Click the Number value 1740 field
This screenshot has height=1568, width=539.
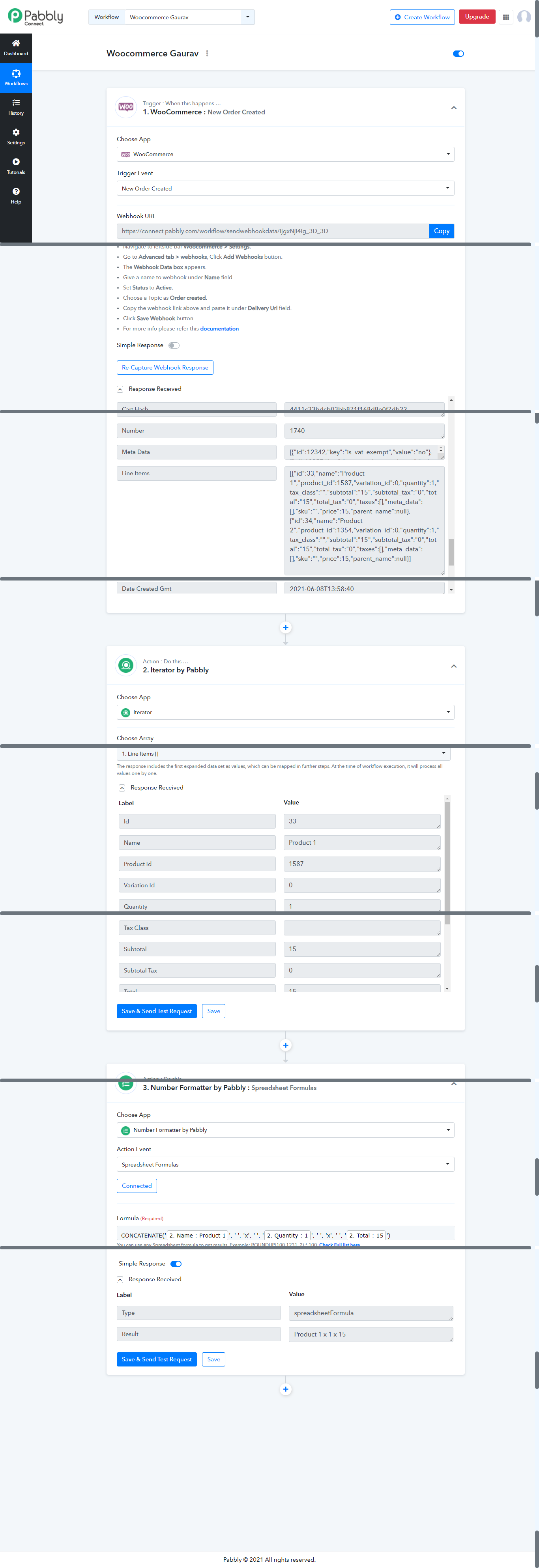click(364, 430)
